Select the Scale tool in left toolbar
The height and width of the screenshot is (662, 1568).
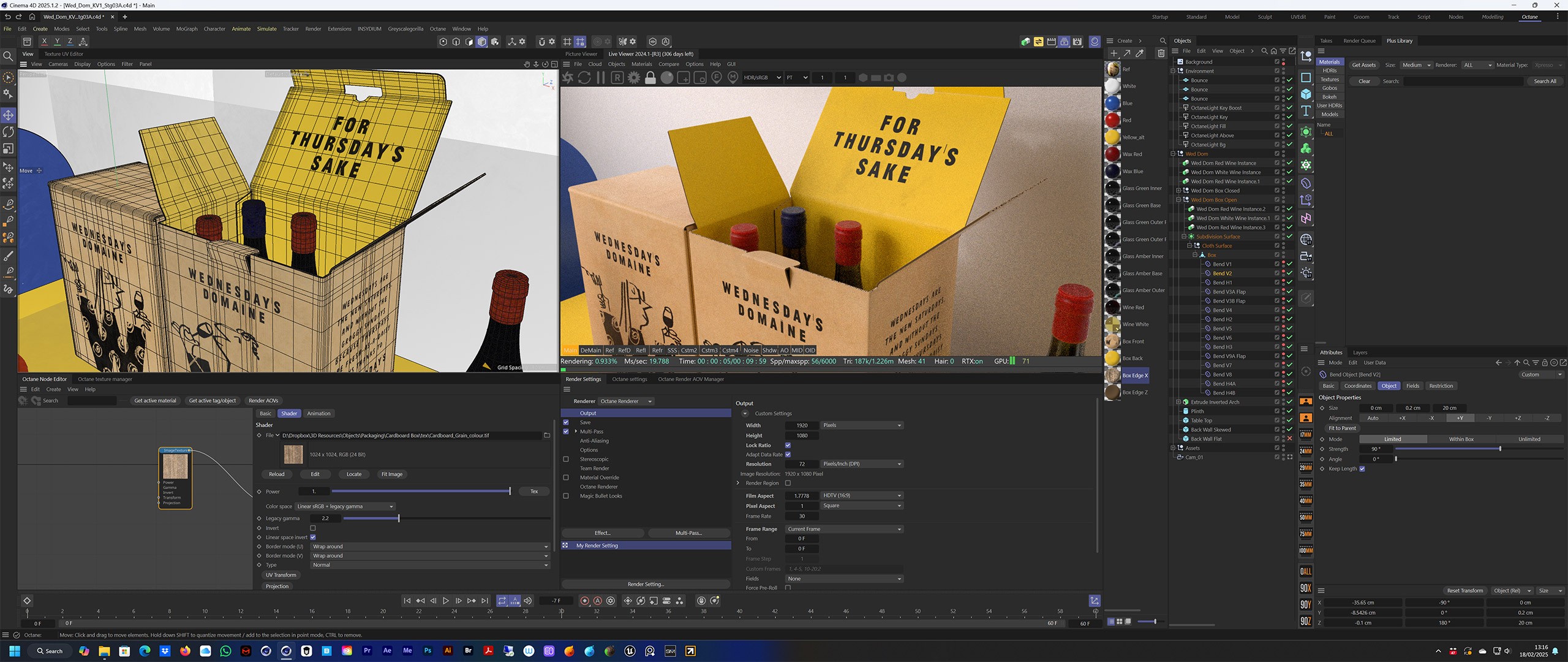pos(9,149)
